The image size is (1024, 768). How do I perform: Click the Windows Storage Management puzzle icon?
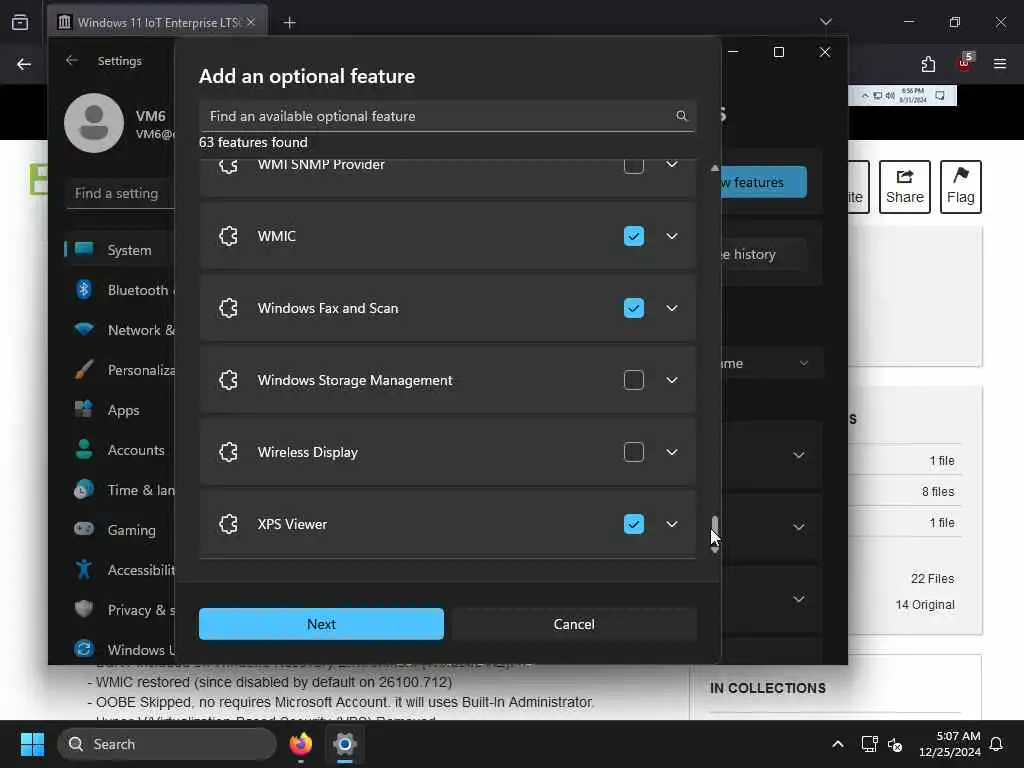tap(228, 380)
